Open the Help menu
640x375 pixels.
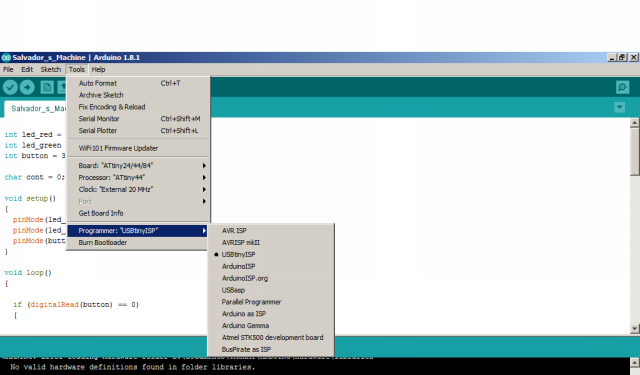pyautogui.click(x=98, y=69)
